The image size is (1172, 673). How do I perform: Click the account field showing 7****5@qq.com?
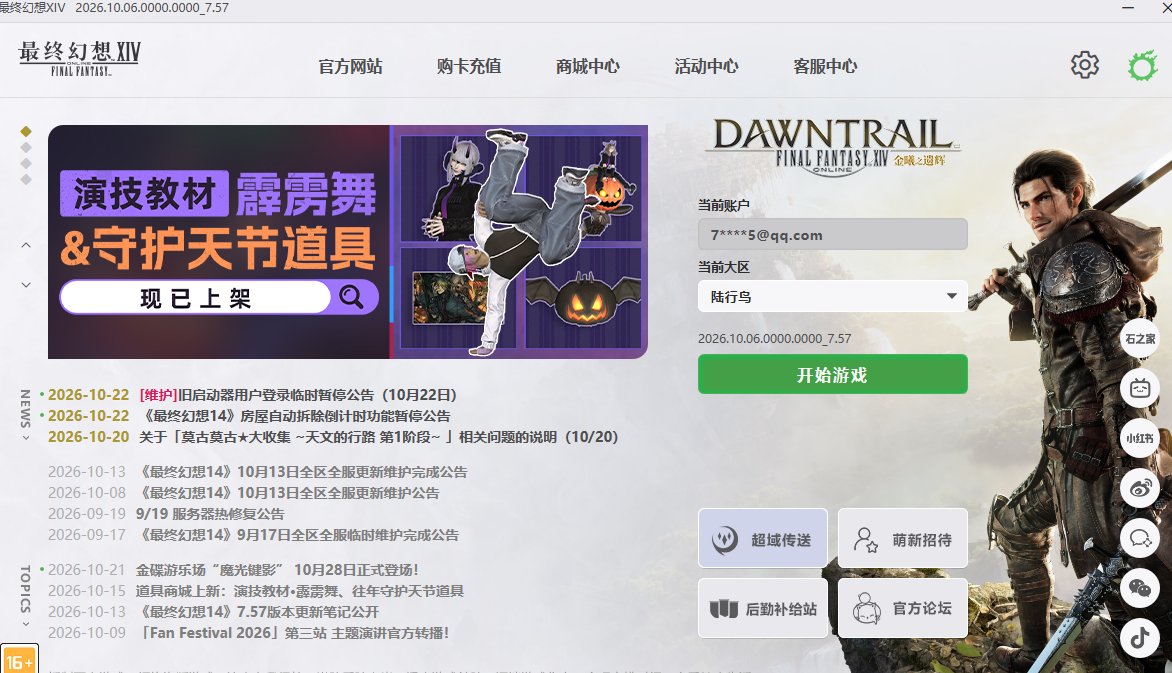(833, 234)
